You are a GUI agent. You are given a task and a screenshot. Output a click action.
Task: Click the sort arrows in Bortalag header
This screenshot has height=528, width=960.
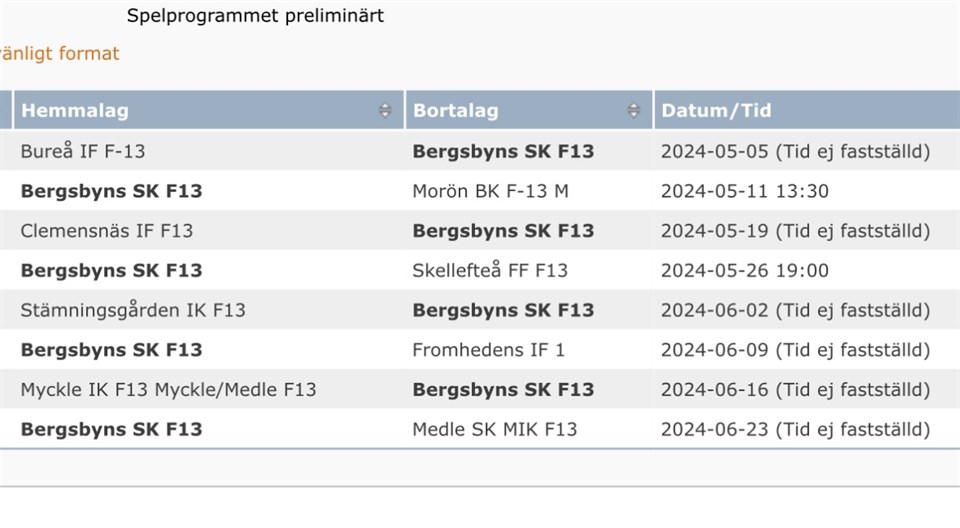click(633, 111)
